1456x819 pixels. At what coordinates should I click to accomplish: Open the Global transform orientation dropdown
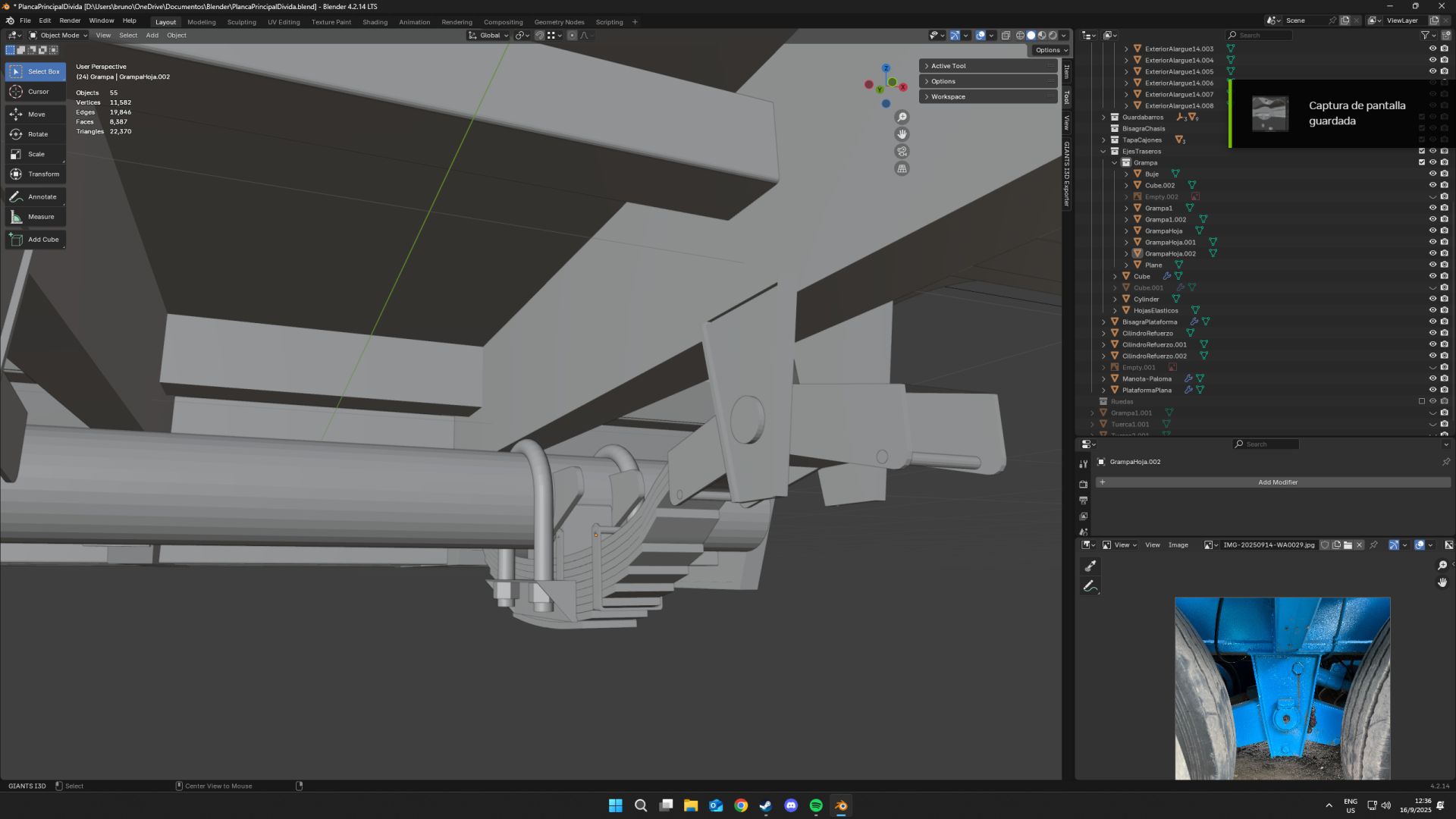tap(489, 35)
